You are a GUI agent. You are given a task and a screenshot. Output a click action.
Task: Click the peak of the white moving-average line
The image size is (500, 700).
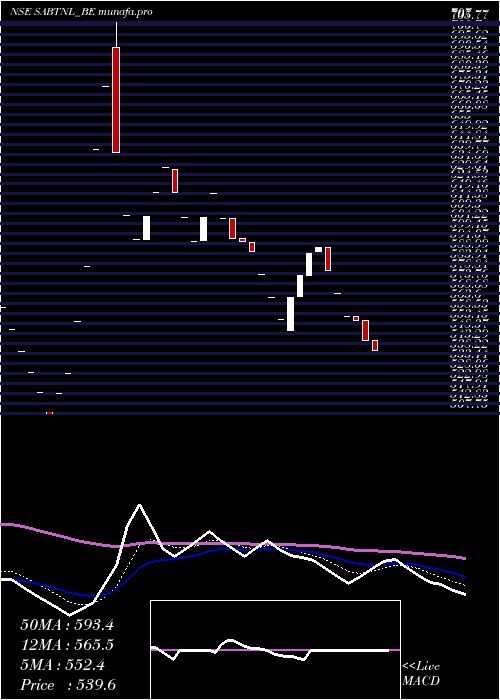[x=140, y=505]
